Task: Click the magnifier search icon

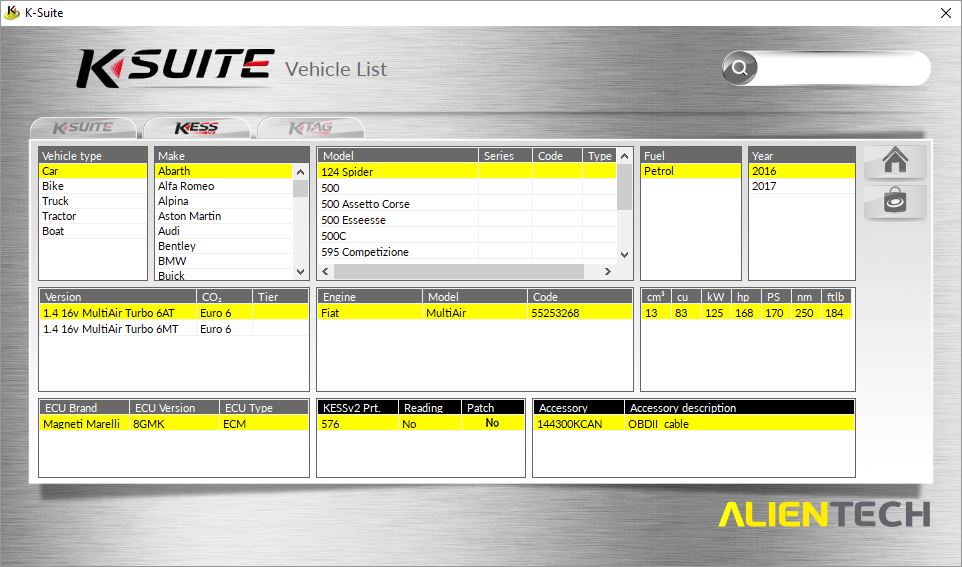Action: (740, 68)
